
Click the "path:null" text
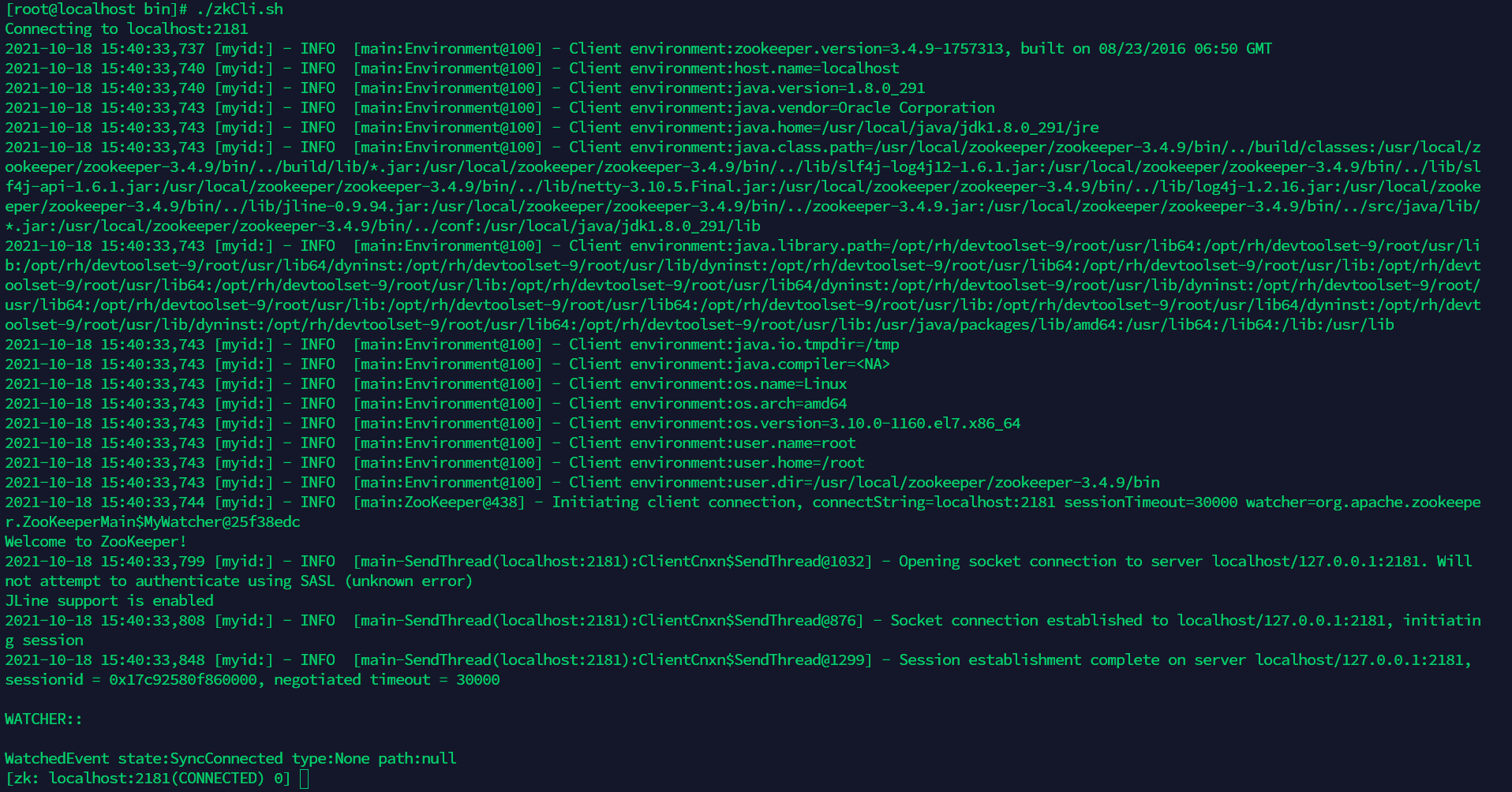(417, 759)
